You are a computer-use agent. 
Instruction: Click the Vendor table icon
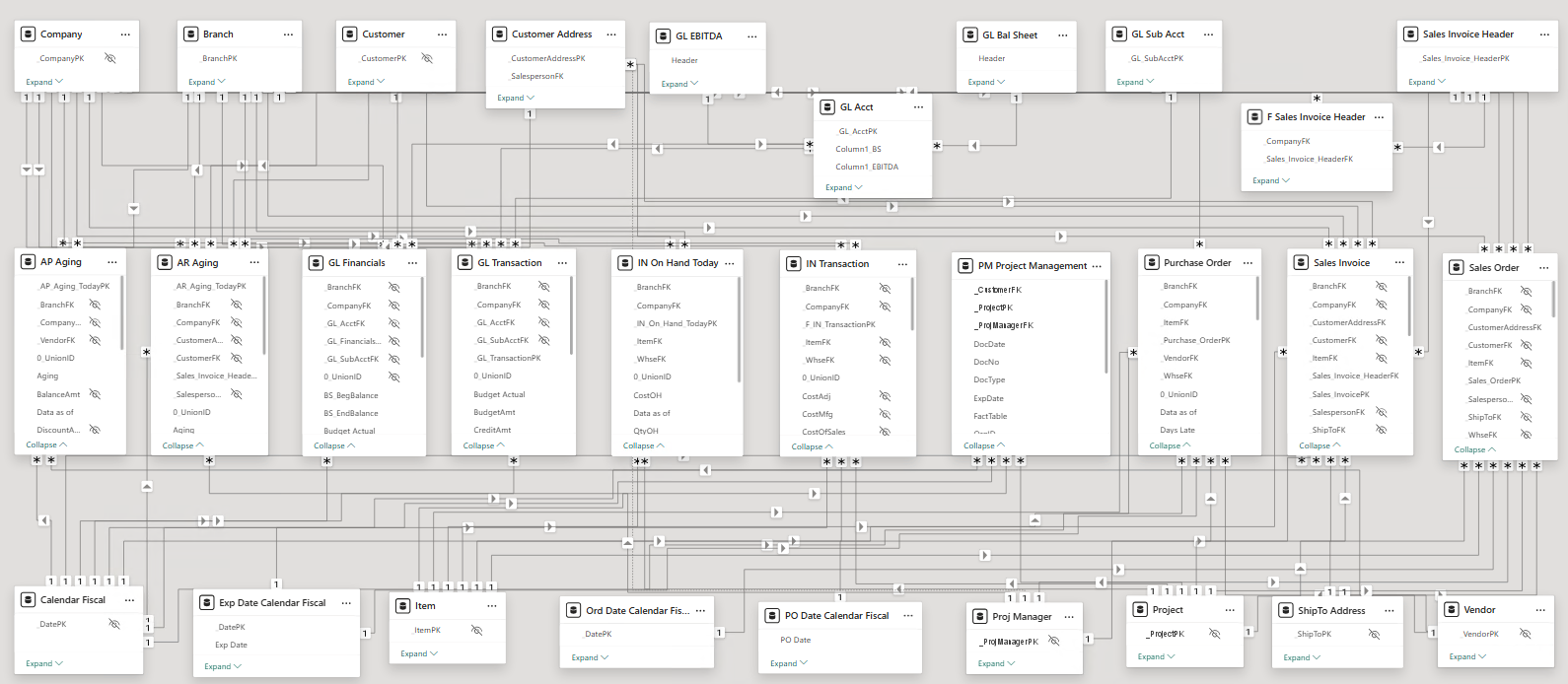(1451, 610)
